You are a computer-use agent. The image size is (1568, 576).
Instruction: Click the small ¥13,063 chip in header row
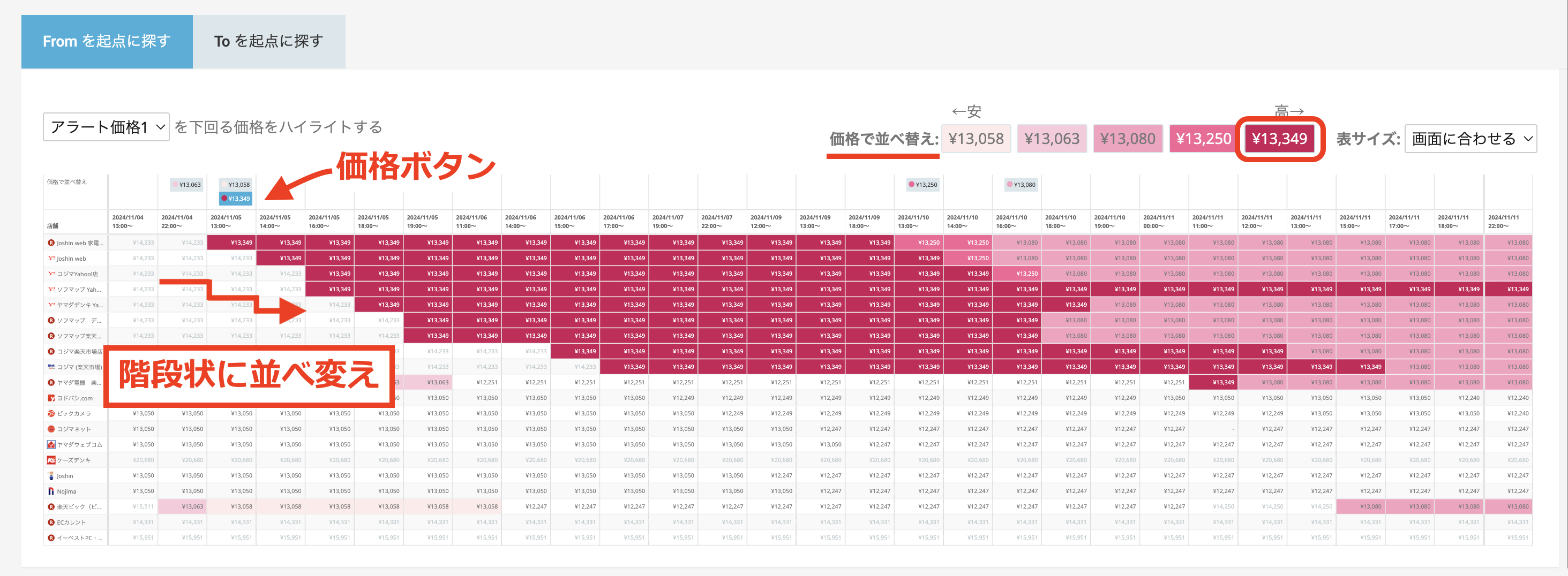pos(186,184)
